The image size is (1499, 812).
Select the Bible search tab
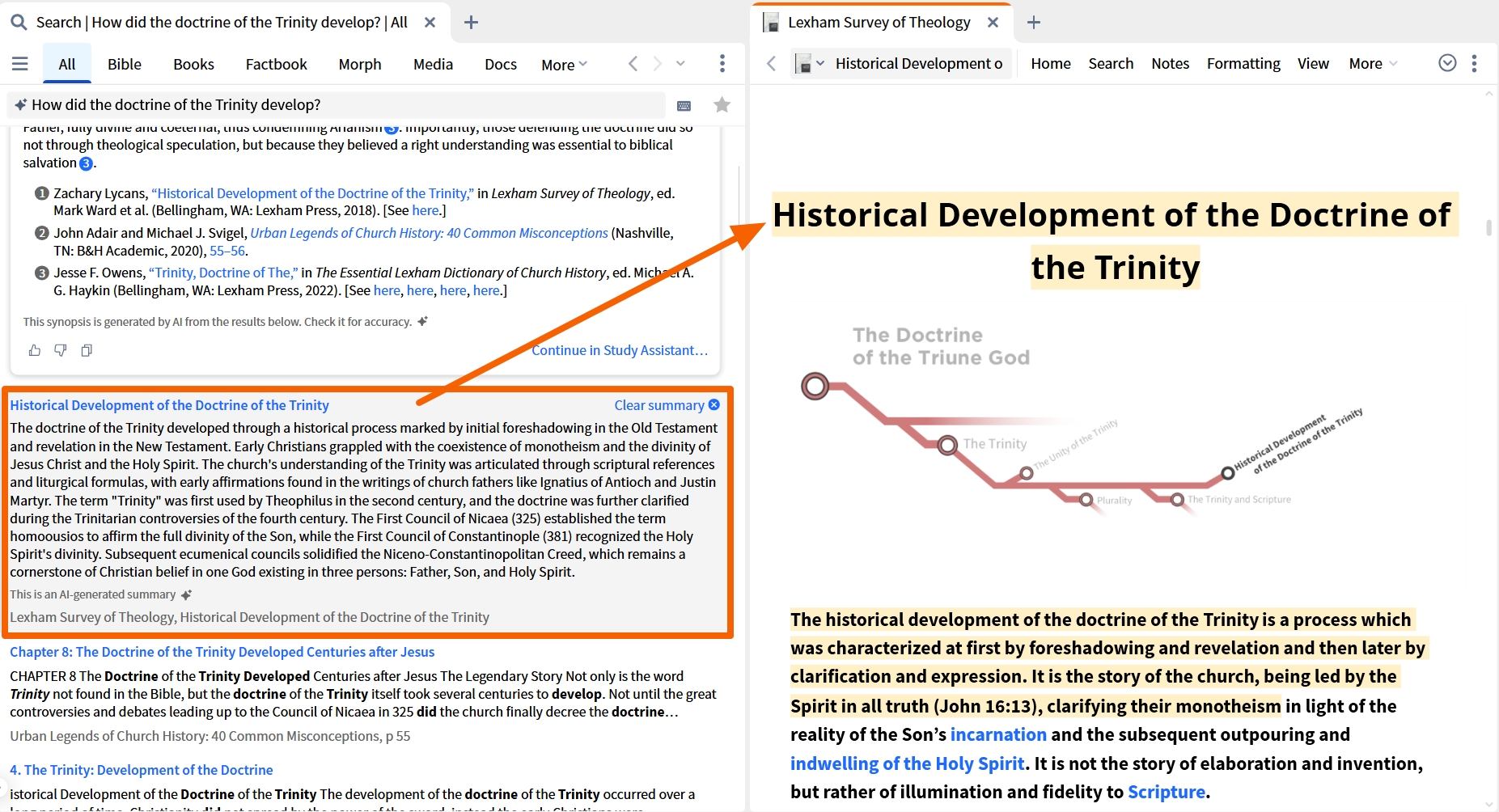[x=125, y=64]
